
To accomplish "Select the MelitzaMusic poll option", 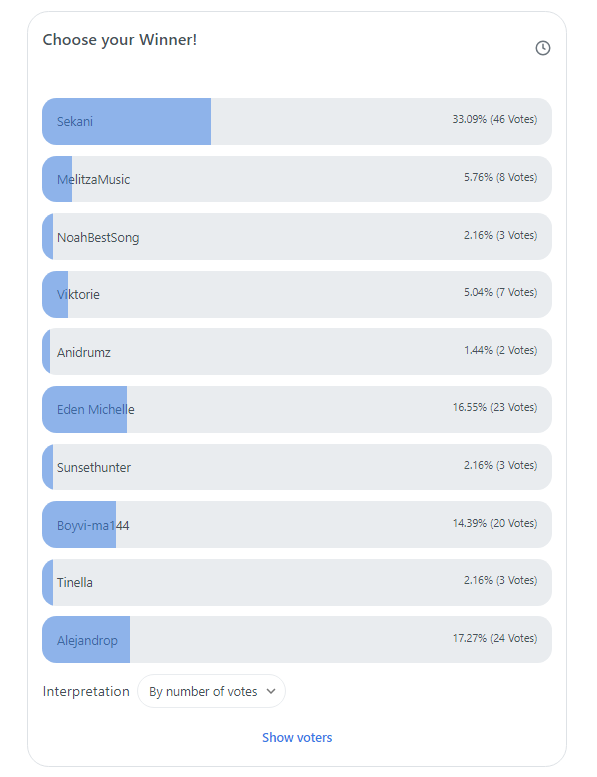I will [x=297, y=179].
